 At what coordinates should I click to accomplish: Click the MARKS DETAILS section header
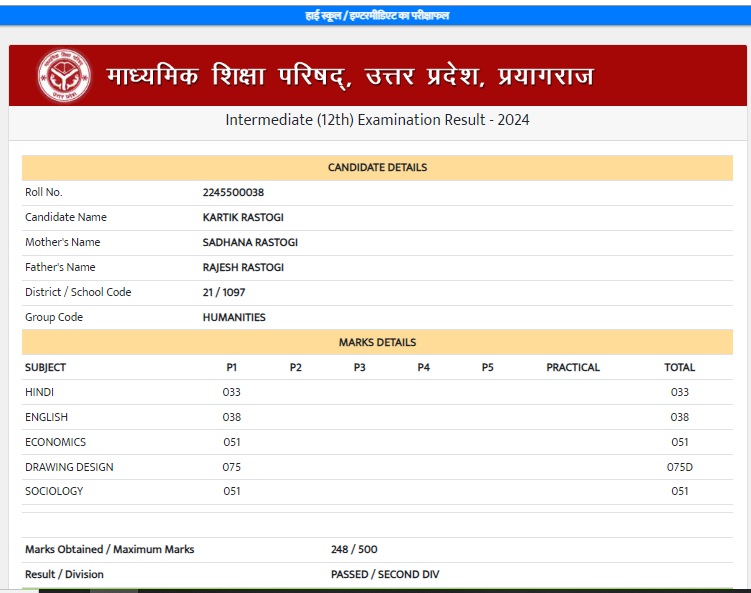(x=377, y=342)
